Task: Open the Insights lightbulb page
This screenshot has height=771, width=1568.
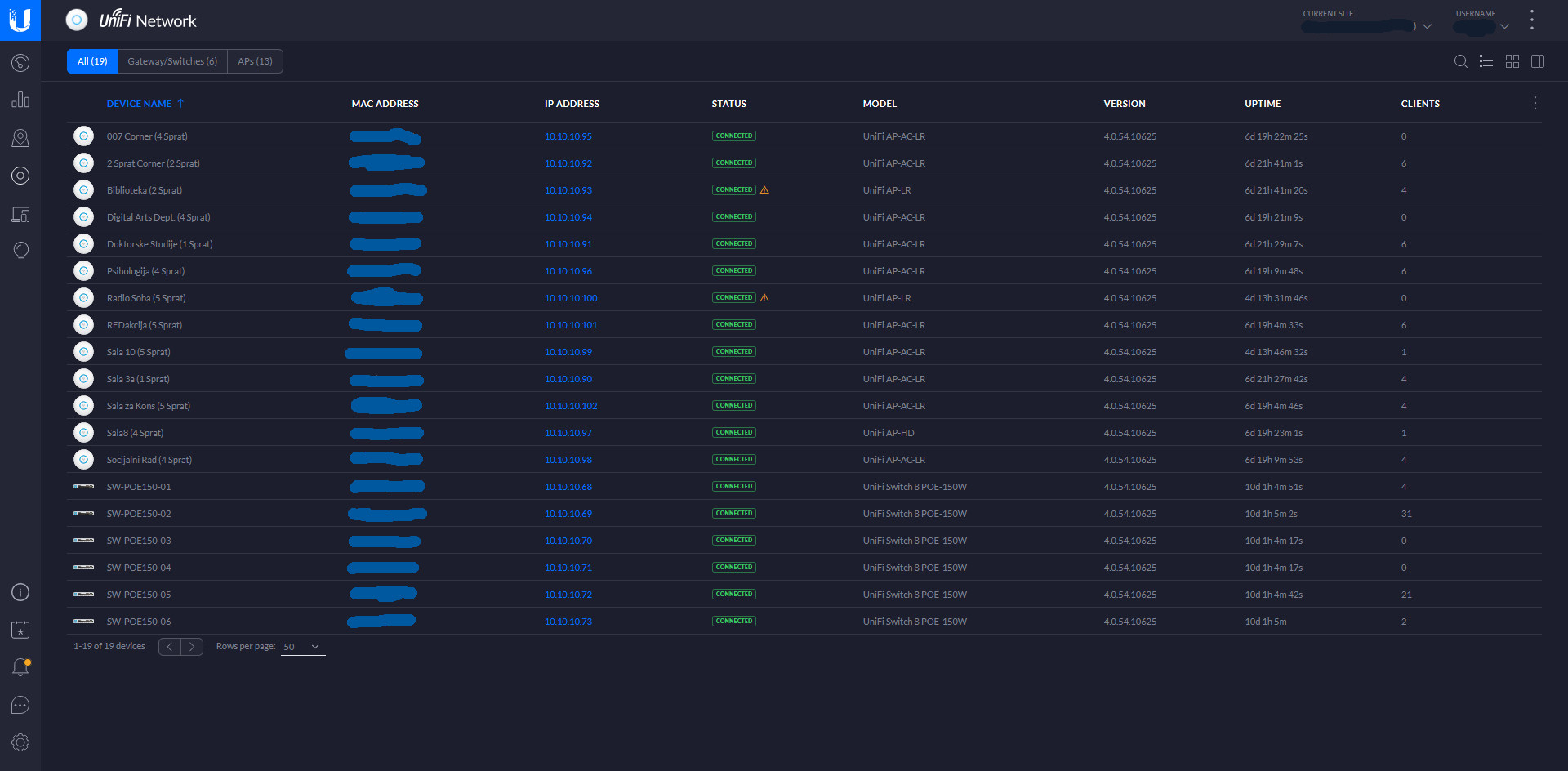Action: pyautogui.click(x=20, y=250)
